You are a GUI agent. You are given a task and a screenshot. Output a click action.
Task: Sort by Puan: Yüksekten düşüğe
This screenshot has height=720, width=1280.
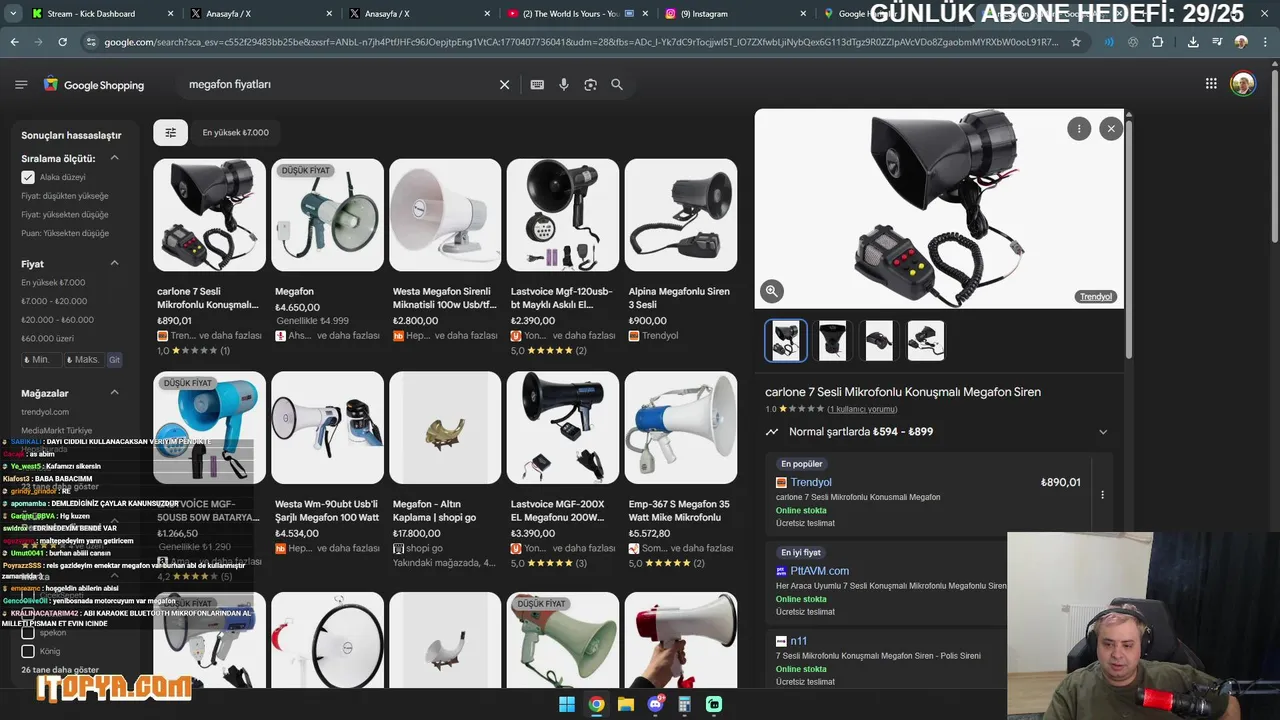(65, 233)
